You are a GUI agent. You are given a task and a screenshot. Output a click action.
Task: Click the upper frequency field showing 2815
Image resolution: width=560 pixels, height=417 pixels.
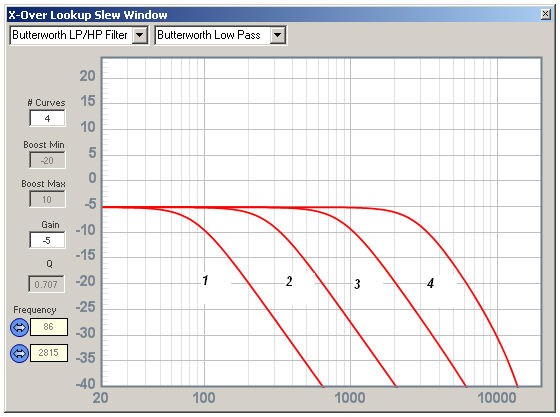pyautogui.click(x=49, y=353)
